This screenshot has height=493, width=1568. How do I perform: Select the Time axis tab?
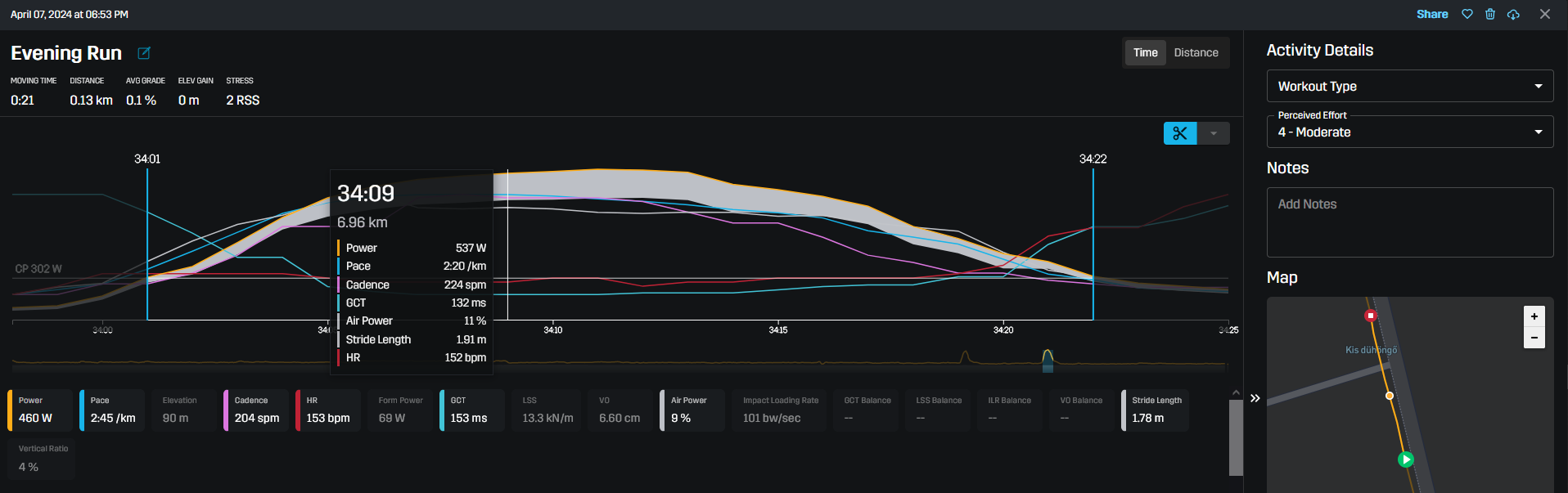[1145, 52]
